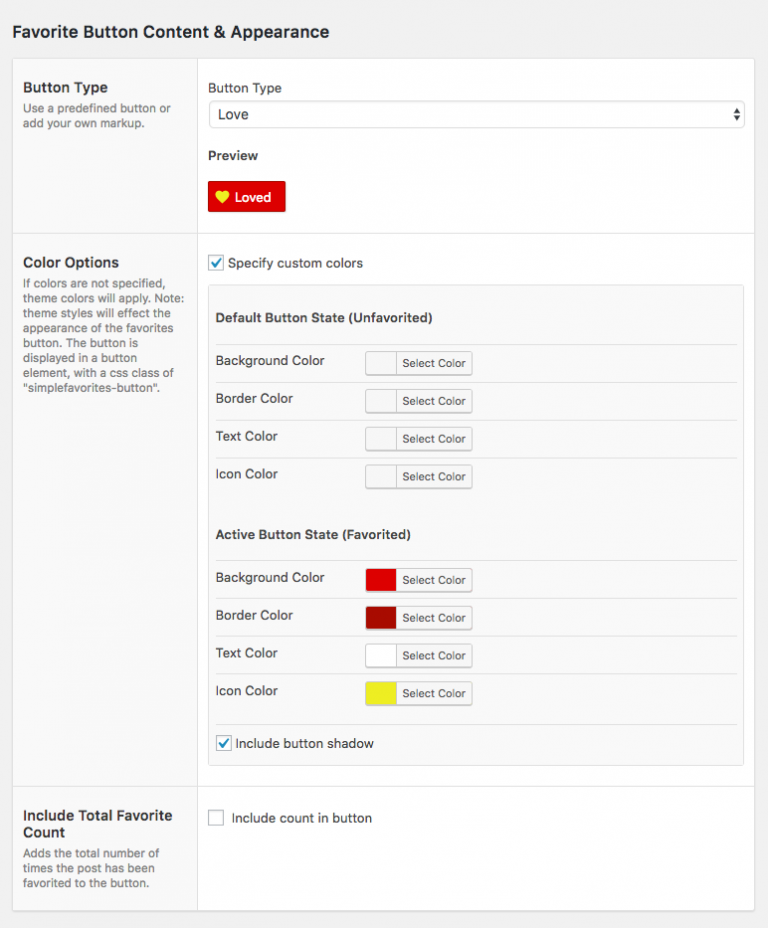Image resolution: width=768 pixels, height=928 pixels.
Task: Click the empty default Icon Color swatch
Action: [380, 477]
